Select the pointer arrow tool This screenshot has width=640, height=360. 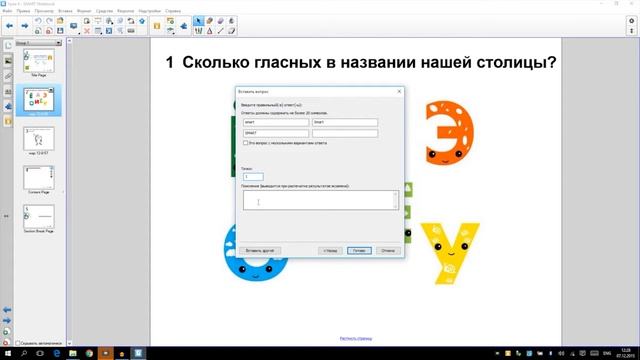click(x=198, y=21)
